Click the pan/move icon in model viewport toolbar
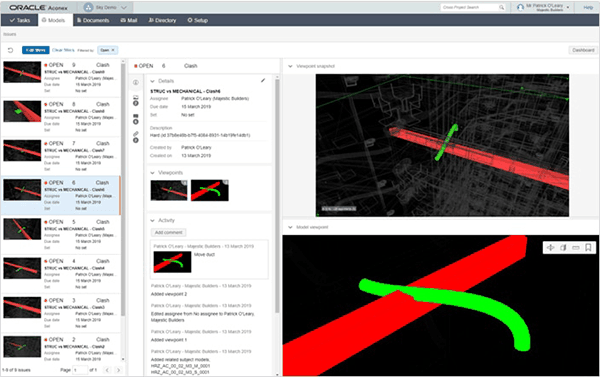 (550, 248)
